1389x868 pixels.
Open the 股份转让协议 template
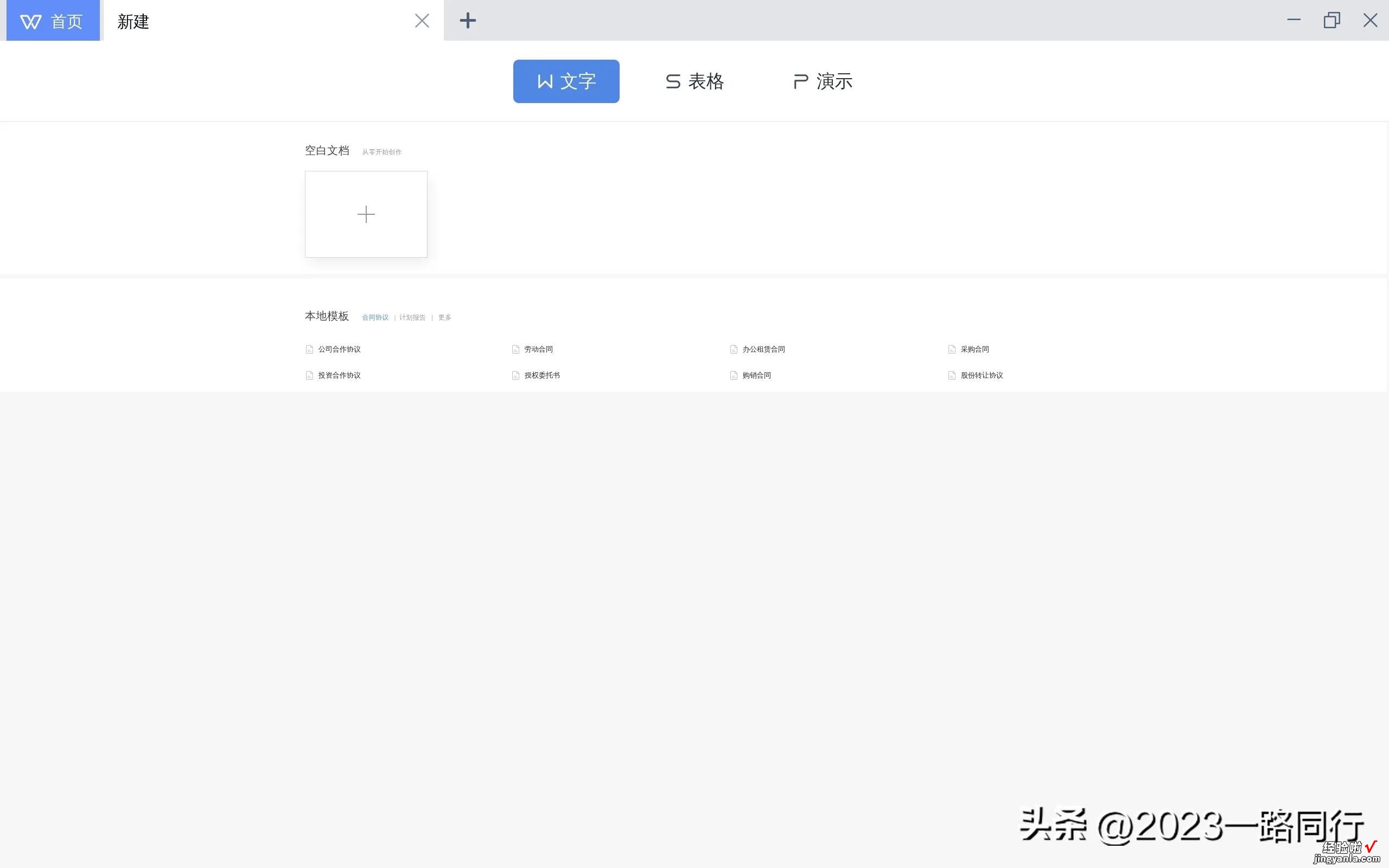[982, 375]
